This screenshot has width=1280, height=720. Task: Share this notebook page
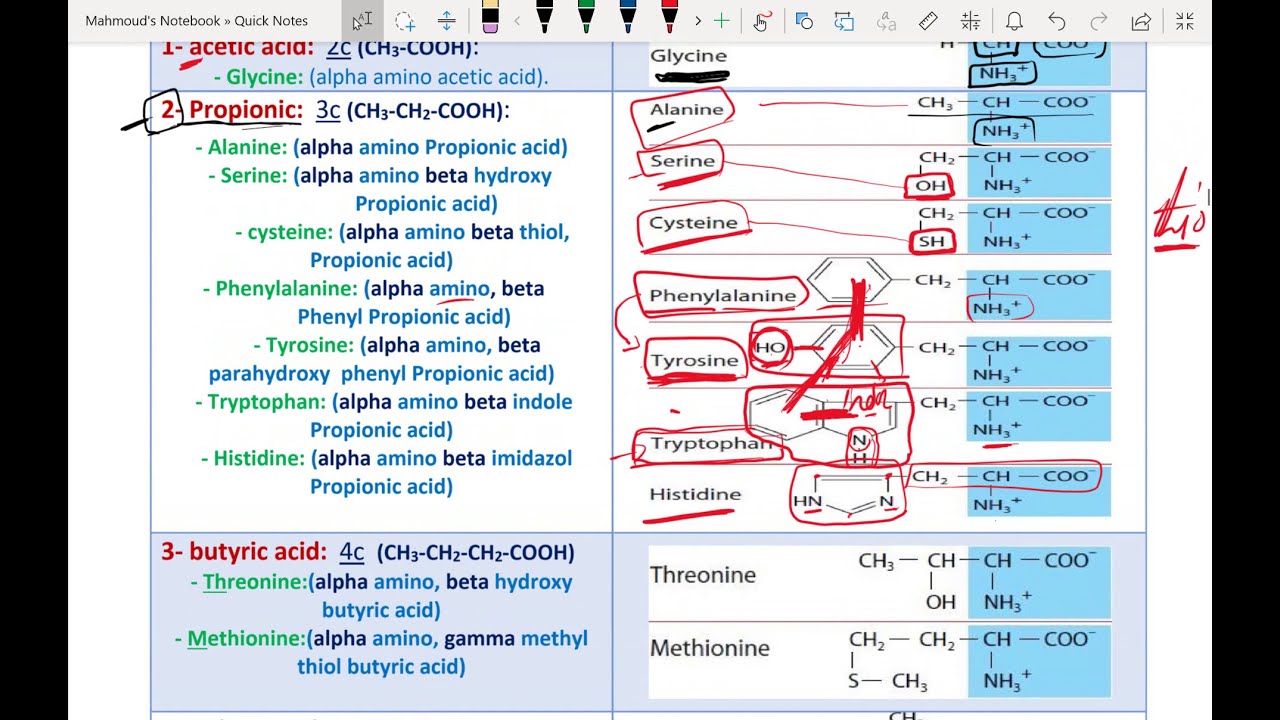[1141, 21]
